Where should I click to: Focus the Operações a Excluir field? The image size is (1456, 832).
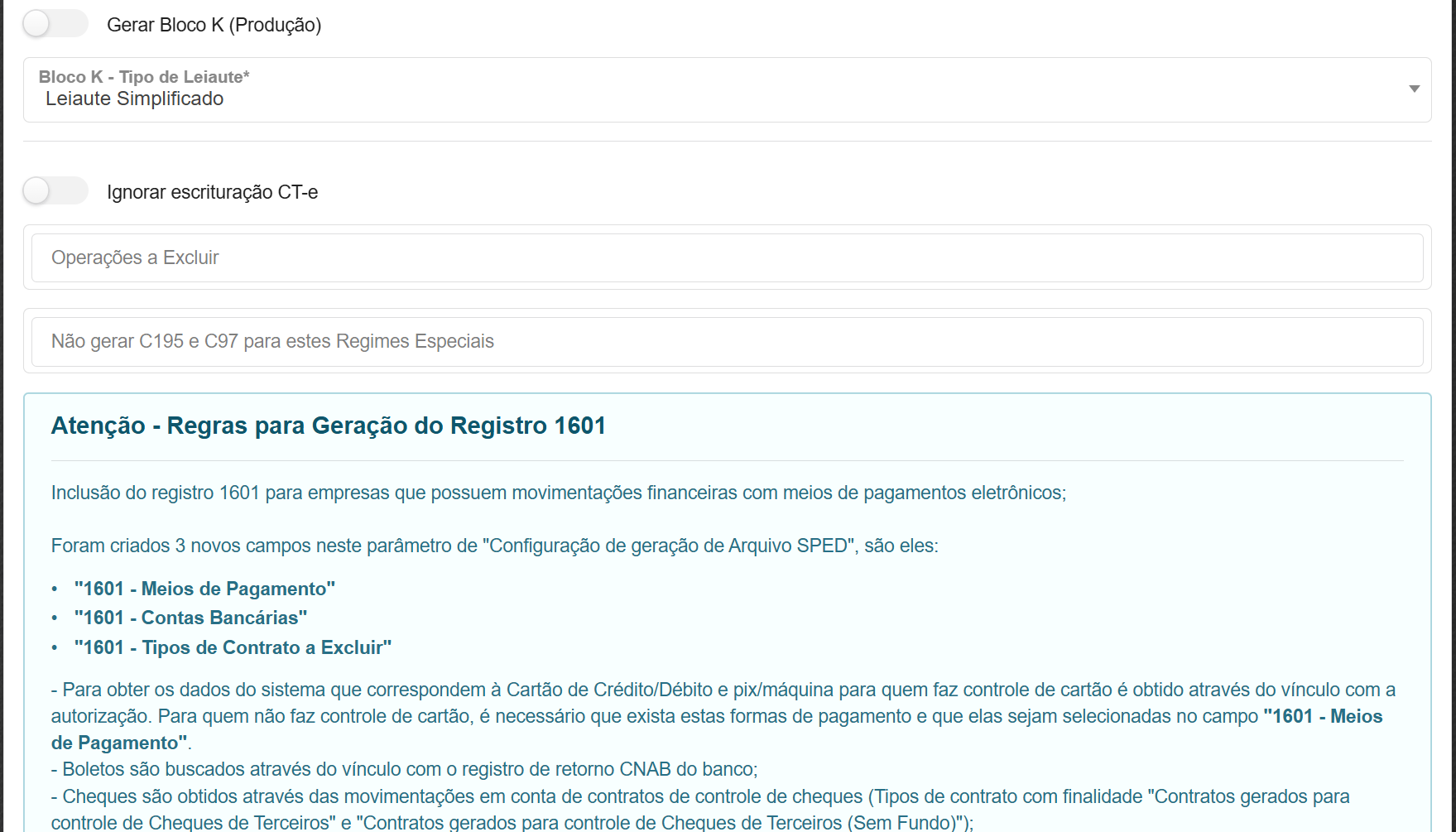pos(726,257)
